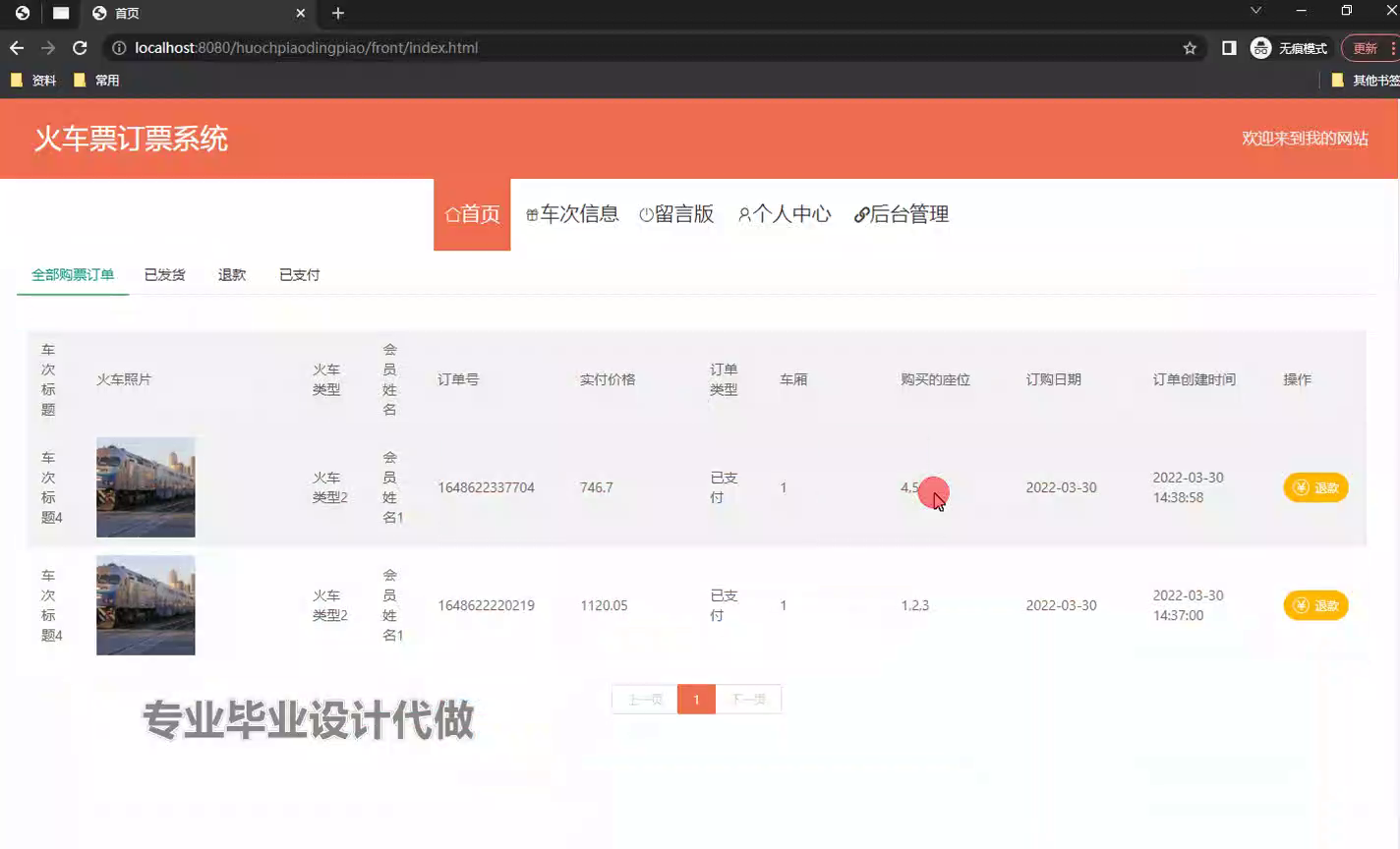Viewport: 1400px width, 849px height.
Task: Switch to the 已发货 tab
Action: (165, 275)
